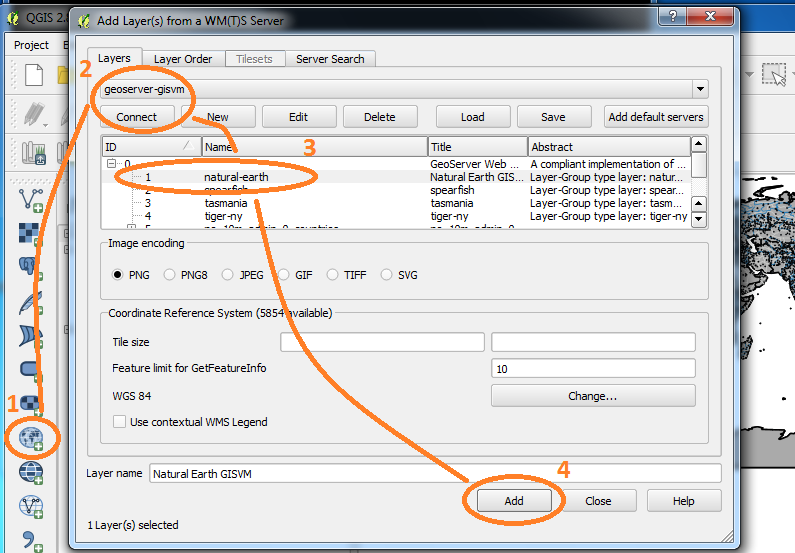The image size is (795, 553).
Task: Click the Add Oracle Spatial Layer icon
Action: [x=31, y=369]
